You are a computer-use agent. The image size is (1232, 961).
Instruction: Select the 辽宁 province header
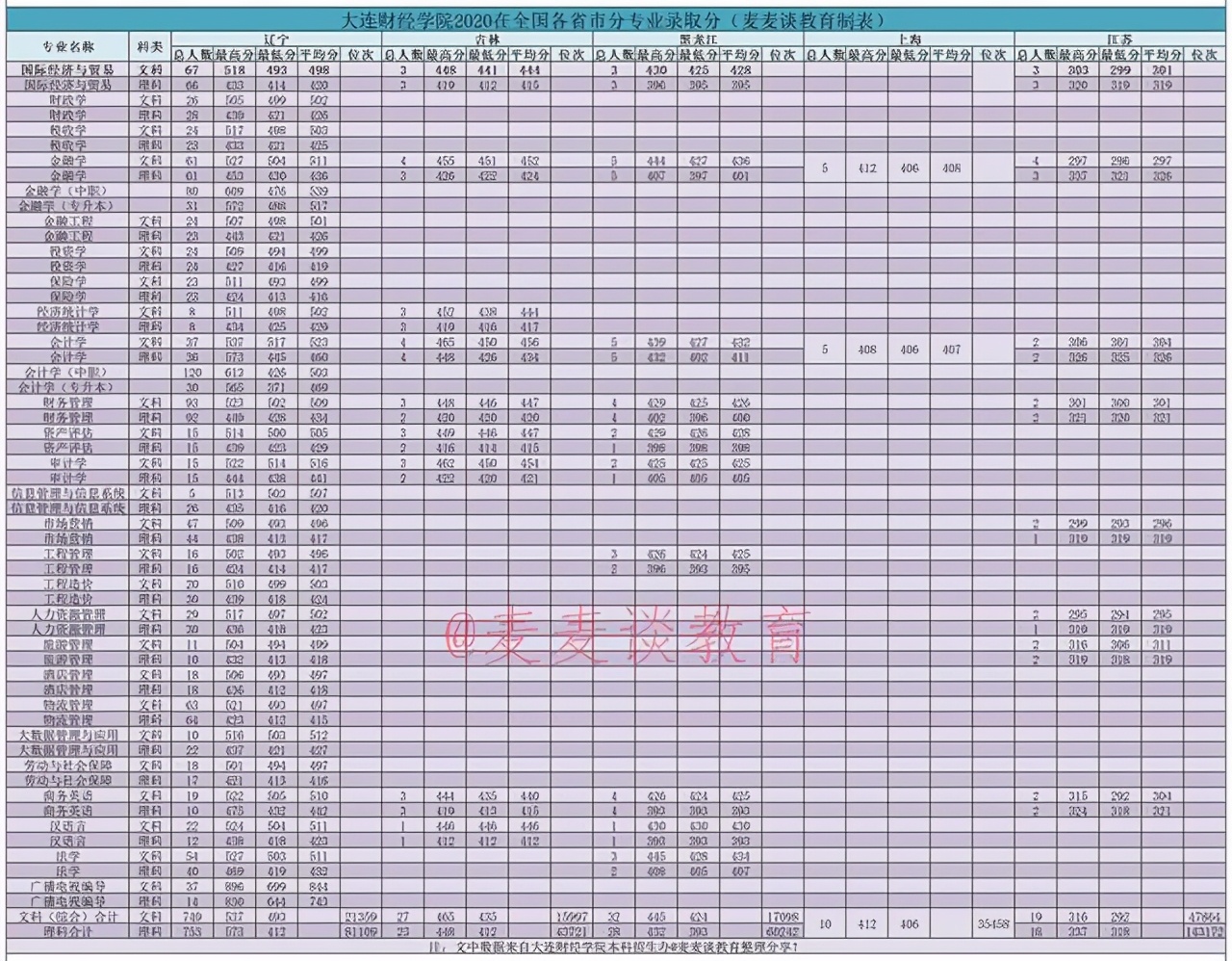tap(276, 39)
